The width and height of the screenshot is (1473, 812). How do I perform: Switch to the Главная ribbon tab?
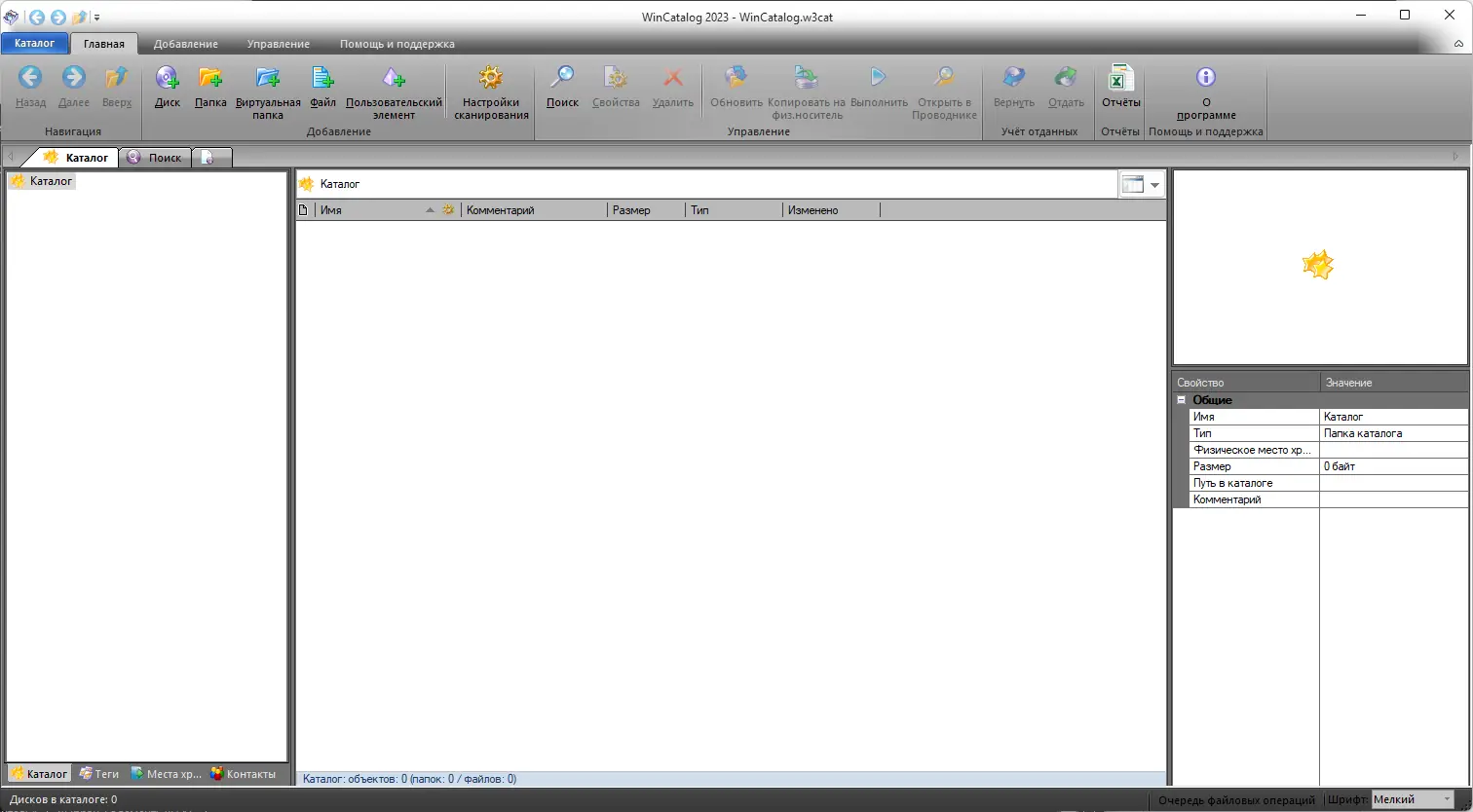(x=104, y=44)
